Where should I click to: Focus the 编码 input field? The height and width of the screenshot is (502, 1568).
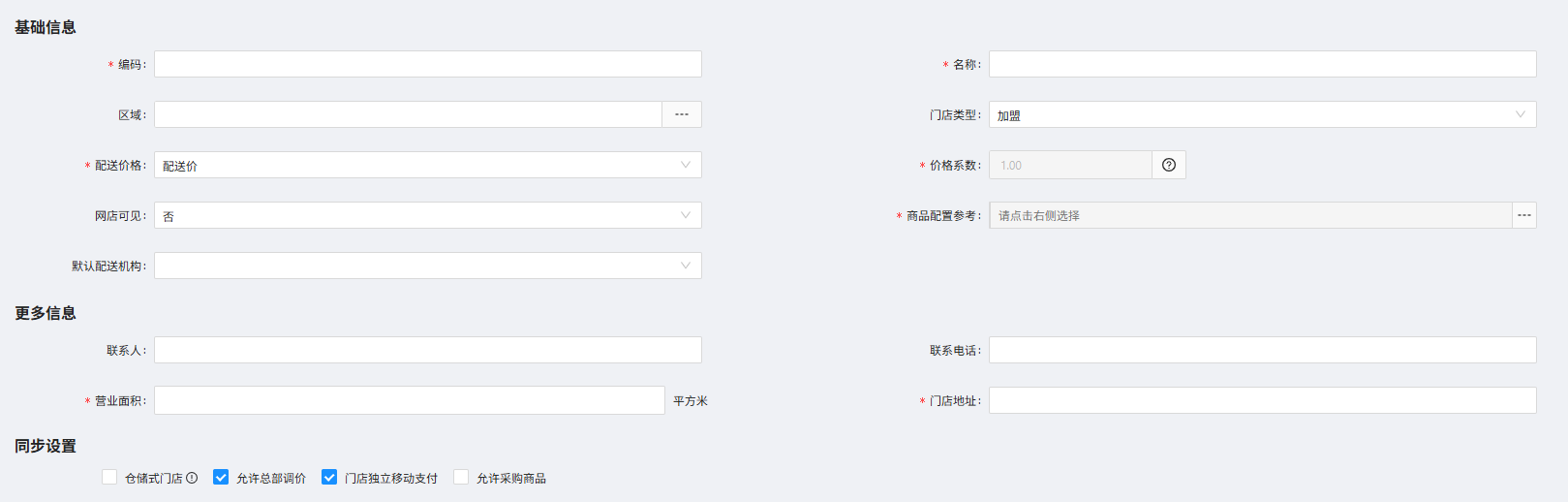click(428, 64)
